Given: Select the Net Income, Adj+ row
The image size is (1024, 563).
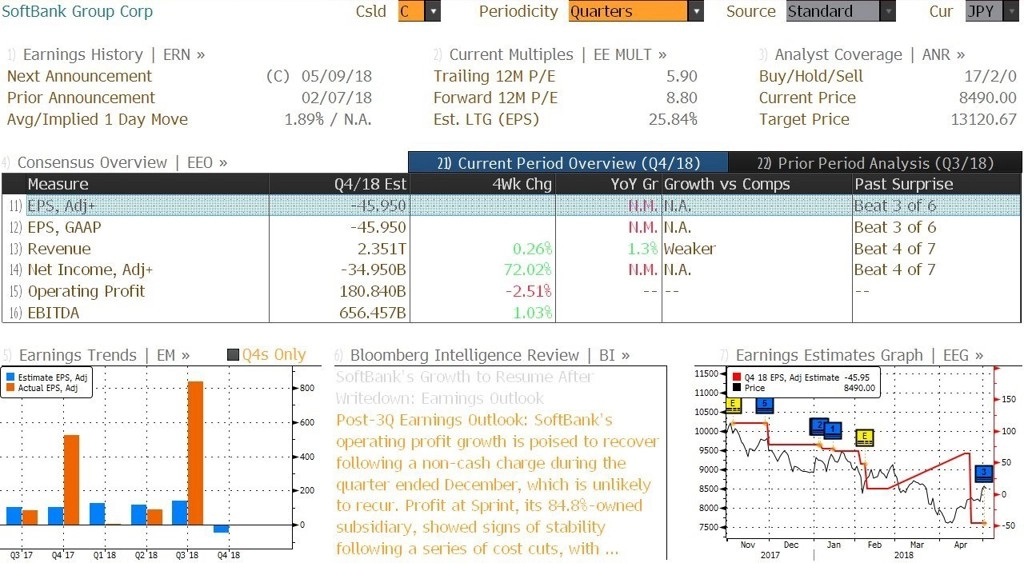Looking at the screenshot, I should pos(511,270).
